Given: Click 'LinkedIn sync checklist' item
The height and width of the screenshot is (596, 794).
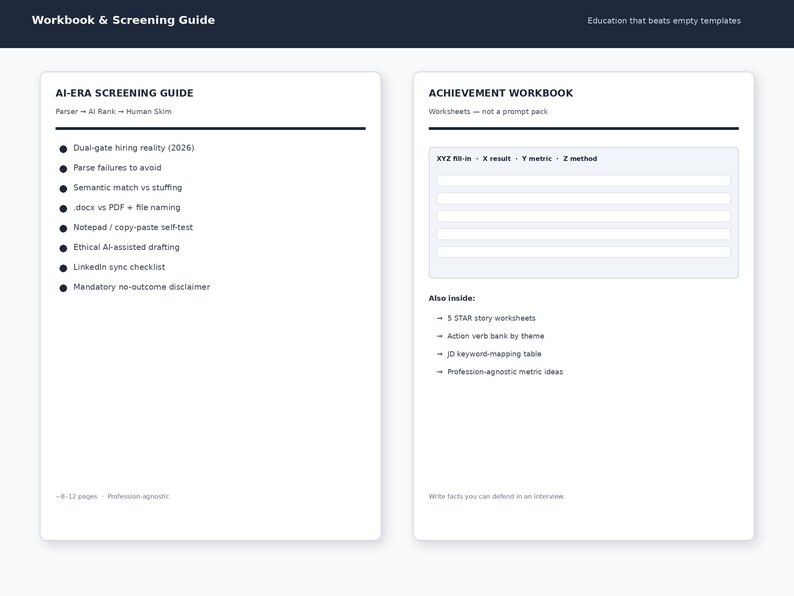Looking at the screenshot, I should tap(119, 267).
